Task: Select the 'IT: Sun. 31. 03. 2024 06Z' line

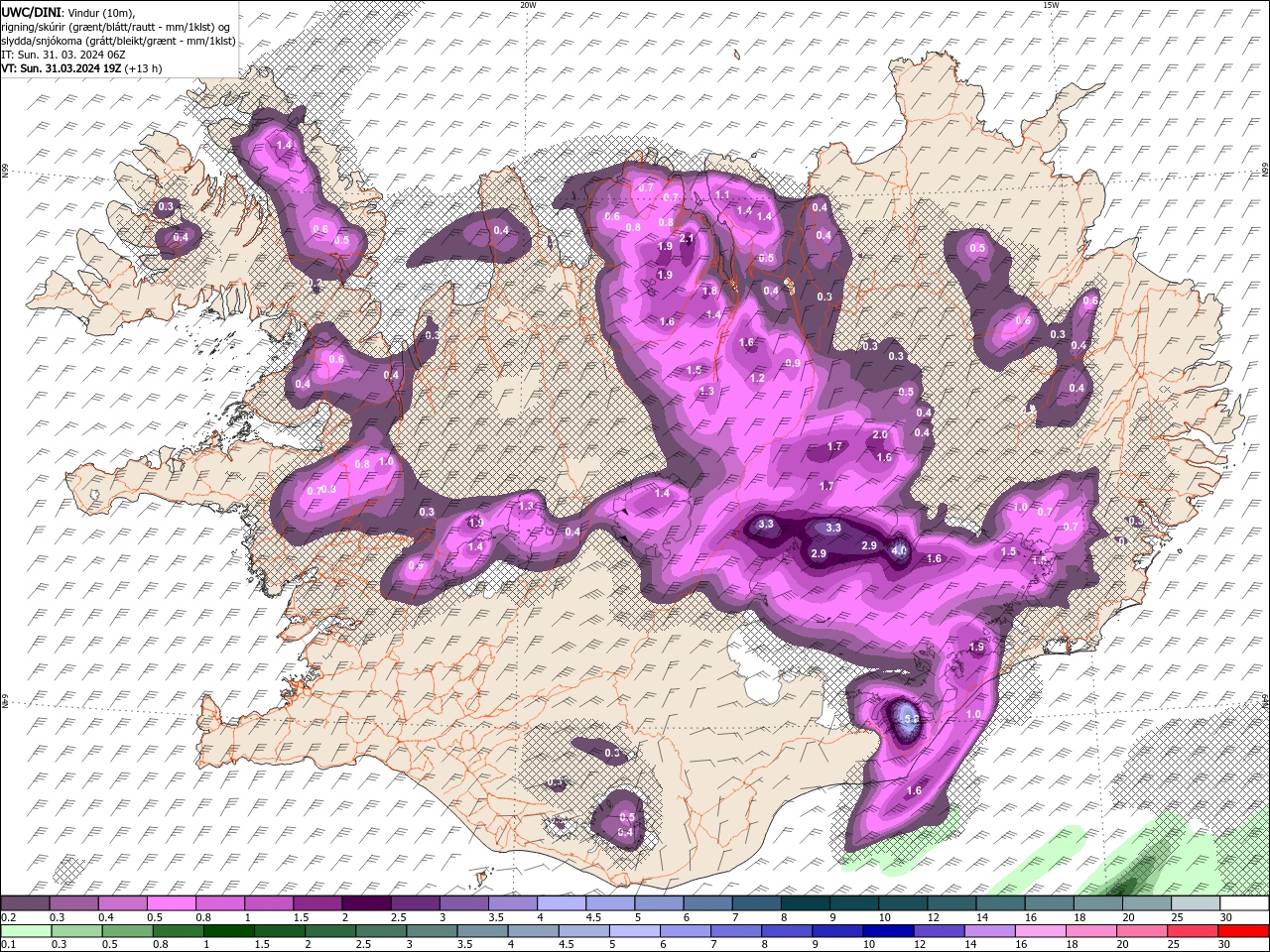Action: pos(64,55)
